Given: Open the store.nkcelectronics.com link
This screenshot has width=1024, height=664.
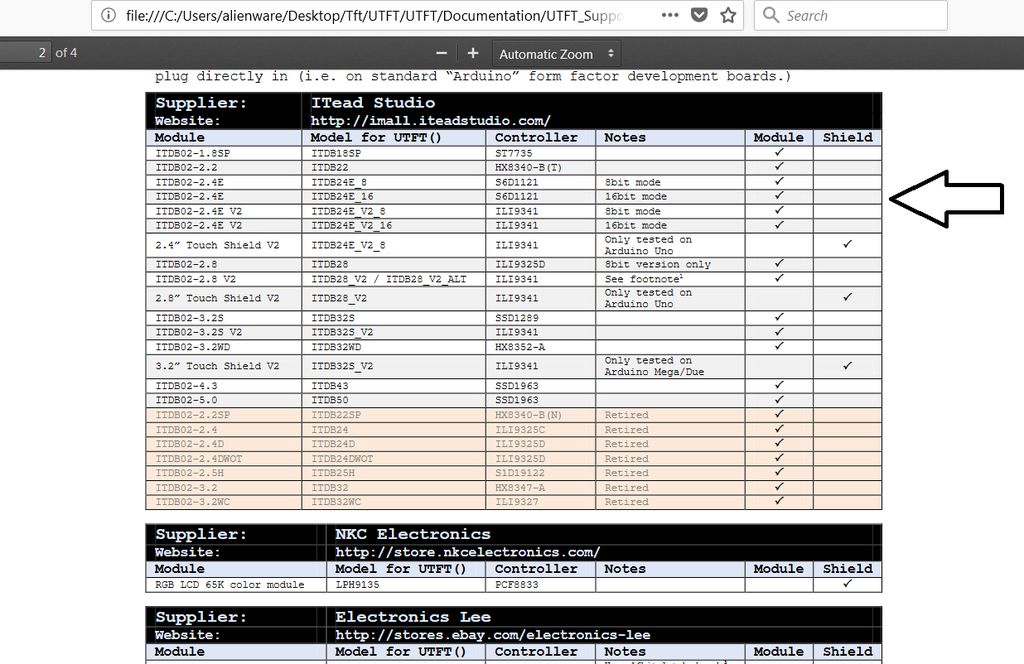Looking at the screenshot, I should (x=468, y=552).
